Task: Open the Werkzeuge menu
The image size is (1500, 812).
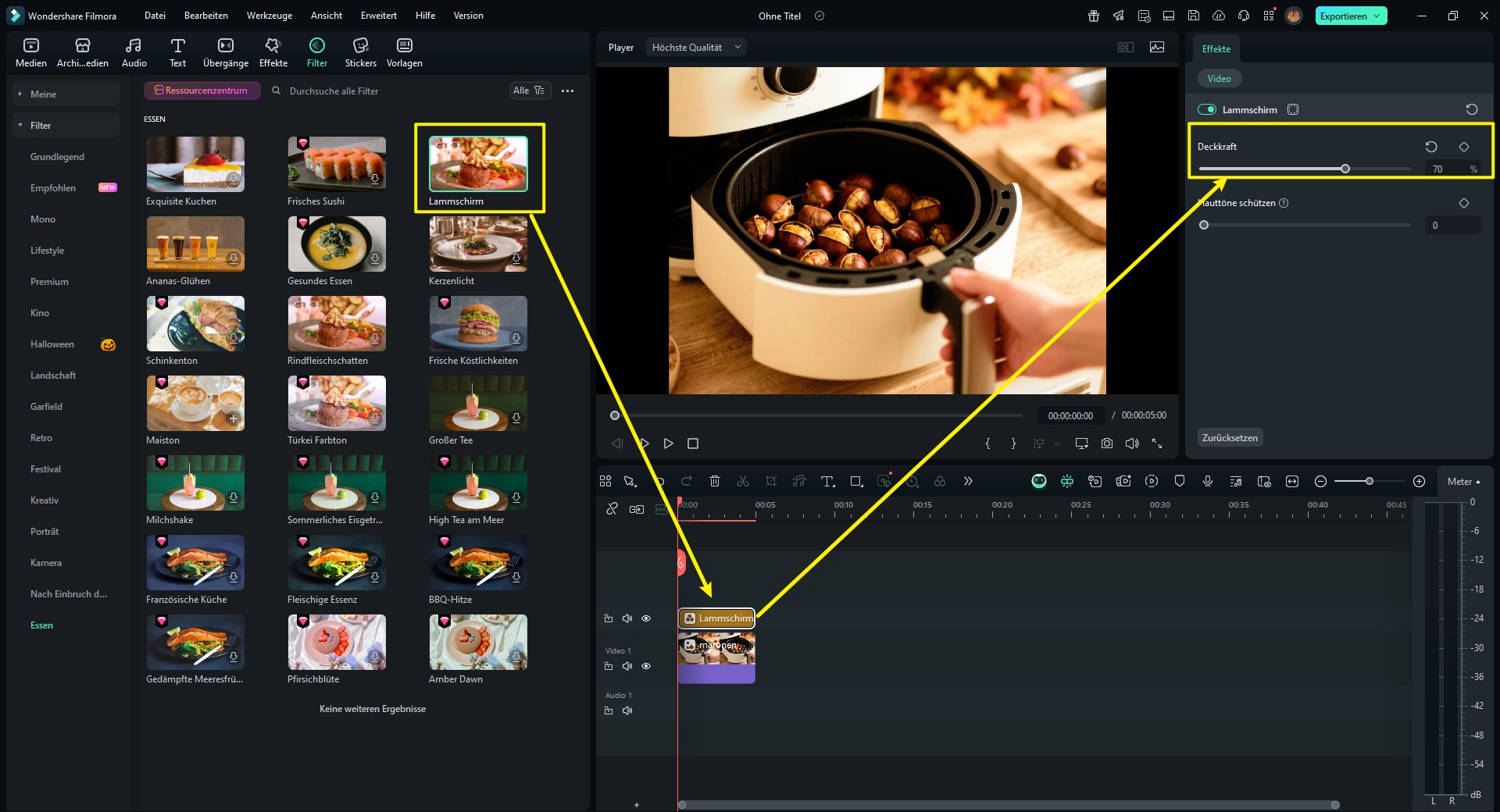Action: click(x=269, y=16)
